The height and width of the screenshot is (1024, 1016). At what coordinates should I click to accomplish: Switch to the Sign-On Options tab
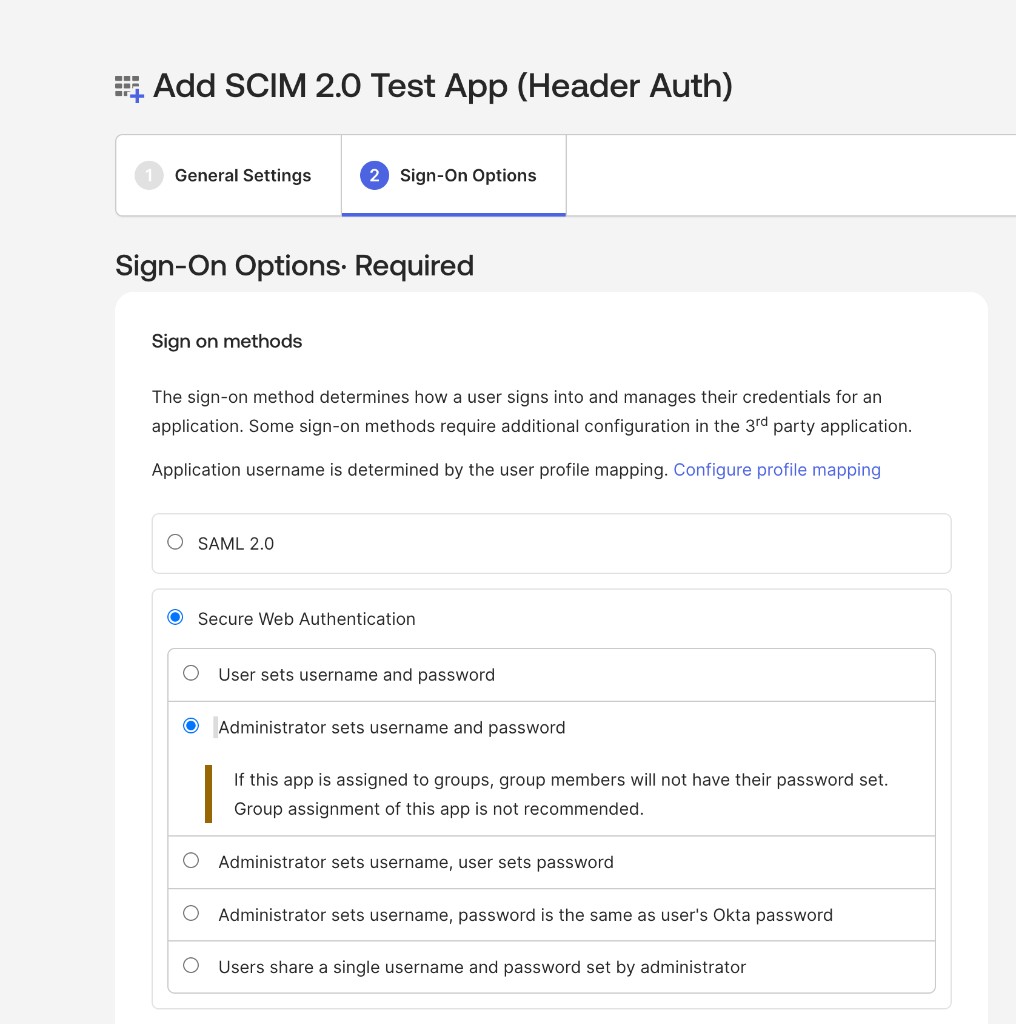pos(454,175)
